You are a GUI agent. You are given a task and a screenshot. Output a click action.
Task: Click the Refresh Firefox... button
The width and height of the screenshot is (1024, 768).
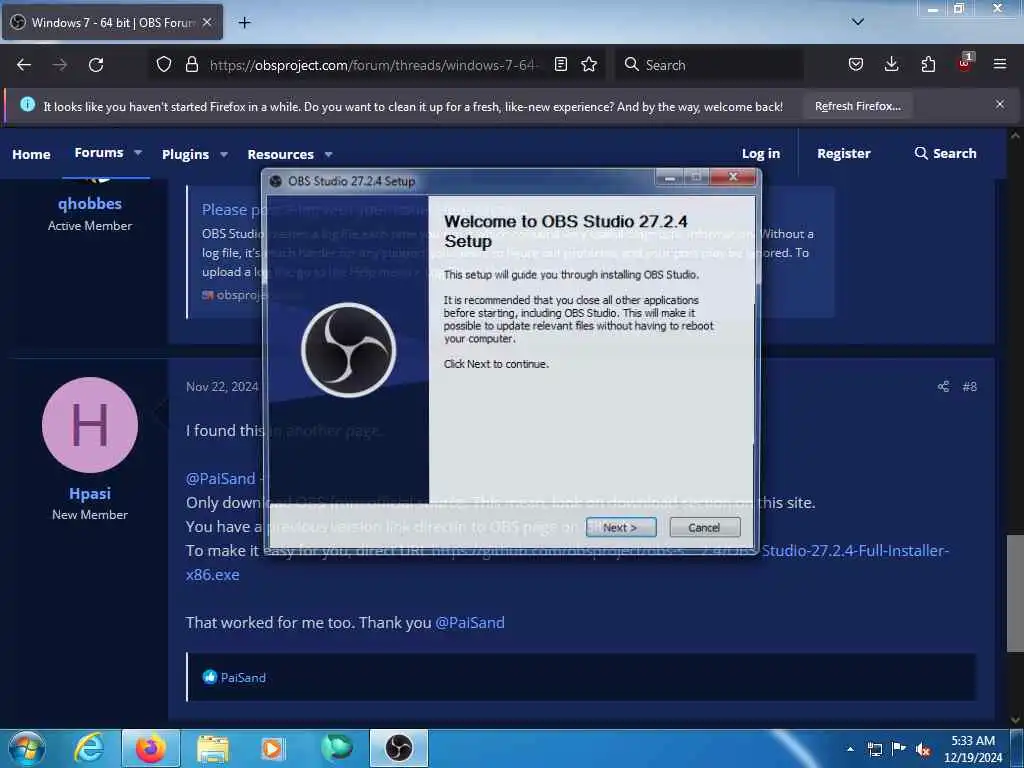point(857,106)
